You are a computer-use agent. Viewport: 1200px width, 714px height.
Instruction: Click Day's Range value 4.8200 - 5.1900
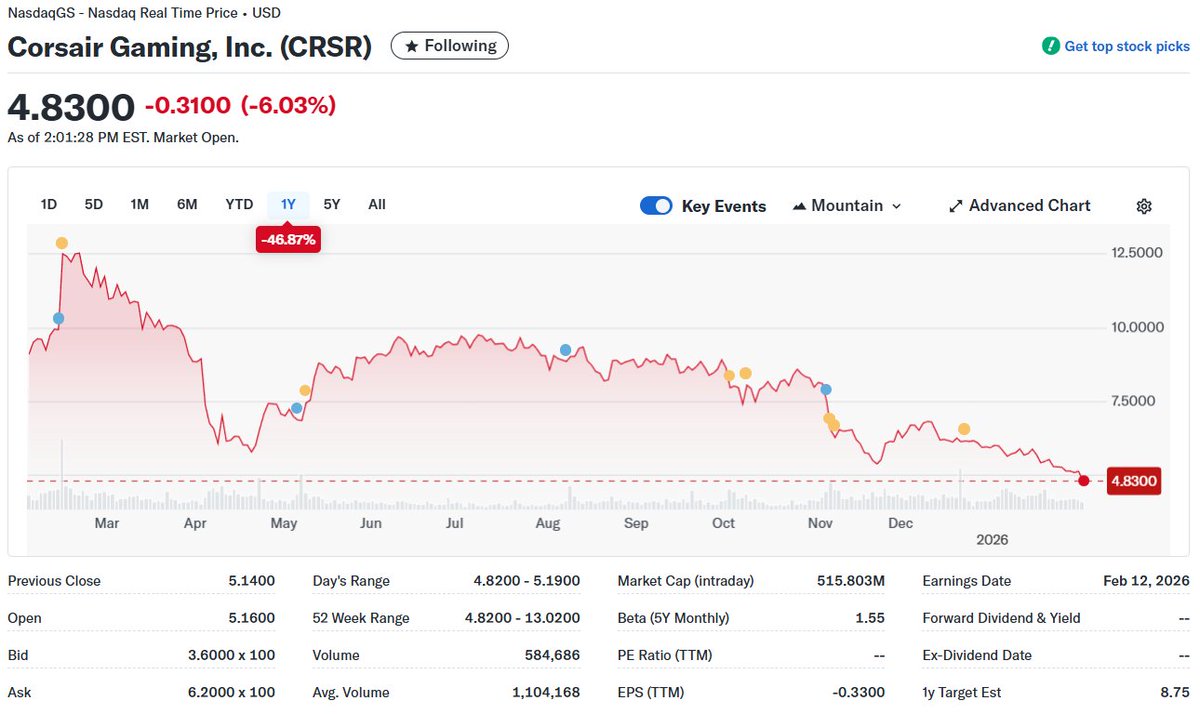point(527,581)
